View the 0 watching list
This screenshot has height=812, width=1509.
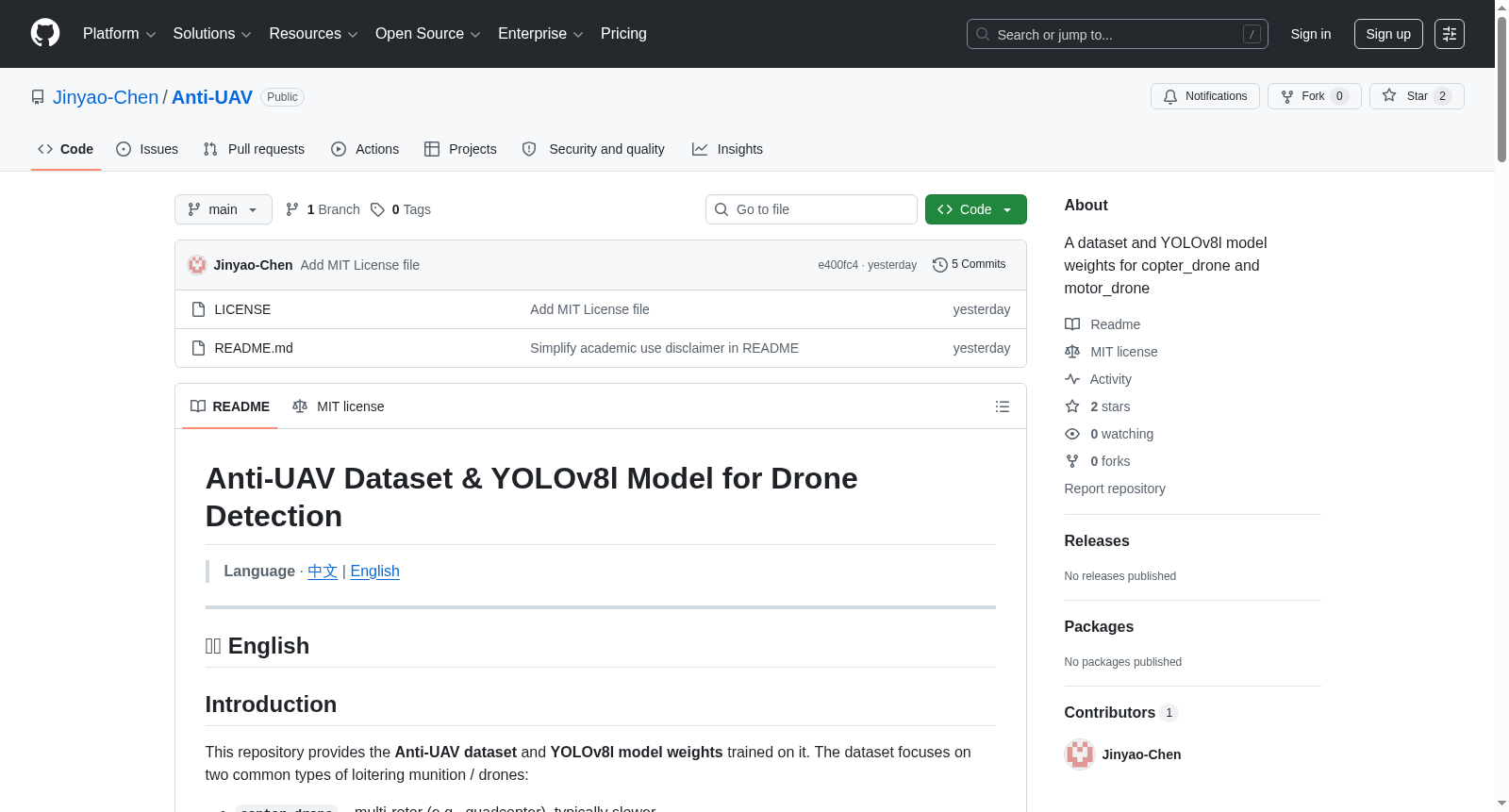(x=1109, y=434)
